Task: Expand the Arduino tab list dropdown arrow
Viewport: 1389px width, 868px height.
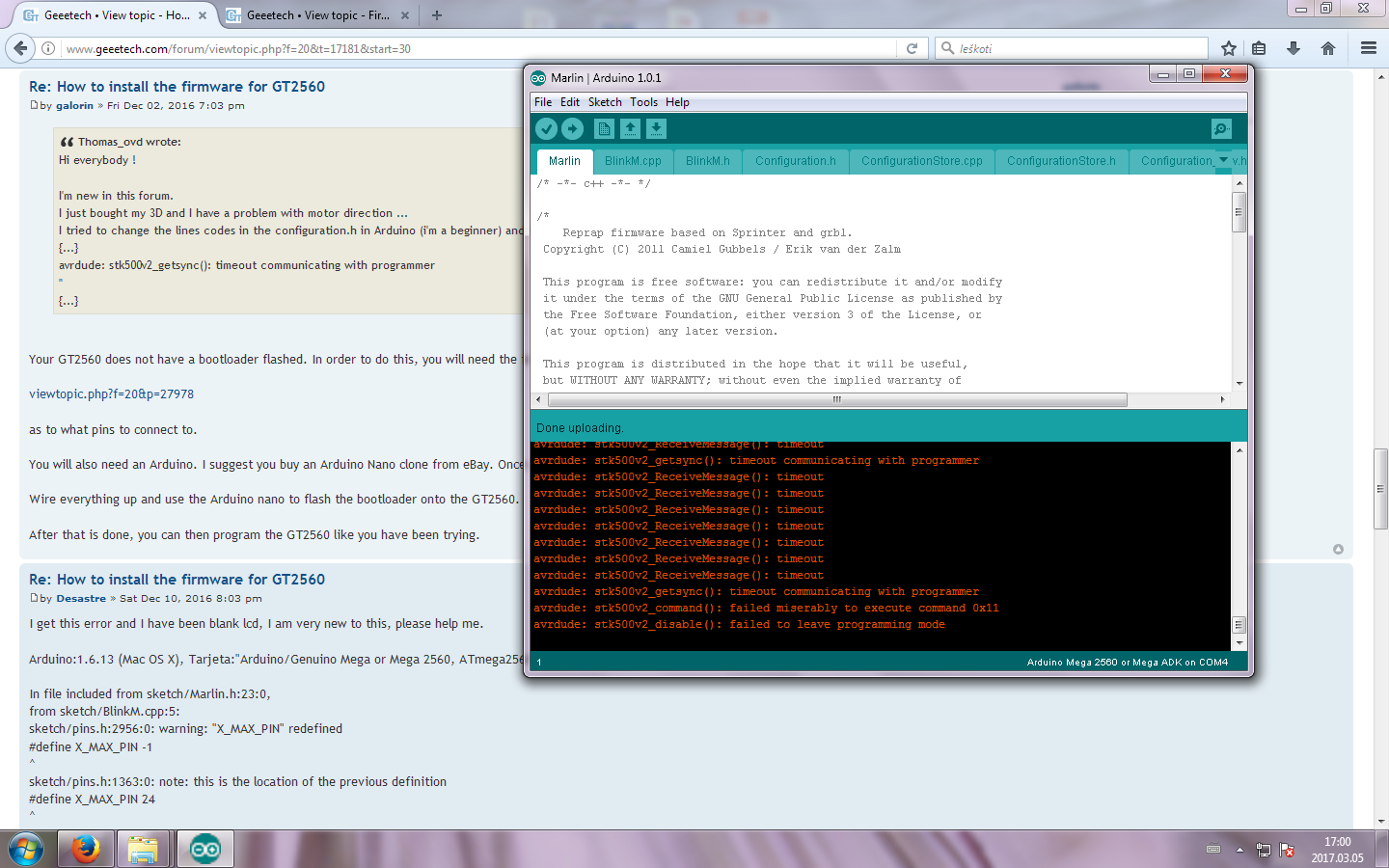Action: click(x=1223, y=160)
